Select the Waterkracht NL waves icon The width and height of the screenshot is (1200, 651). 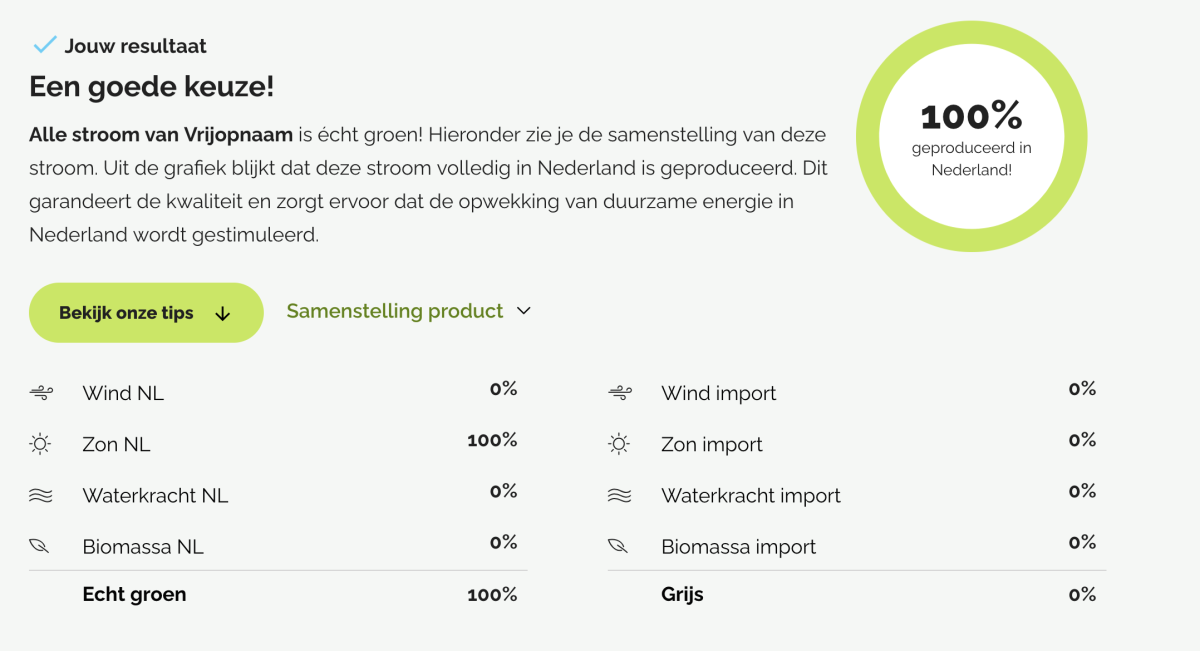(x=42, y=493)
